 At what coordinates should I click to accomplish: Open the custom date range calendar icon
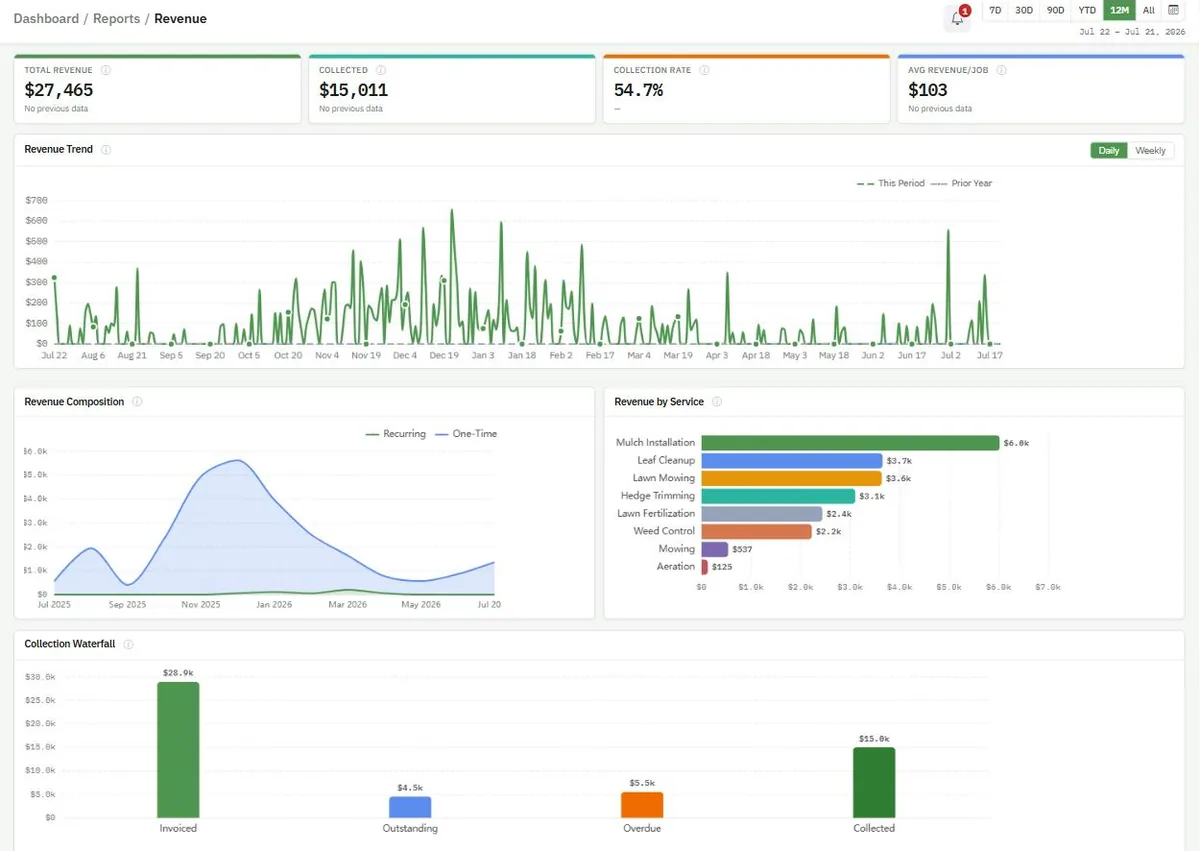pyautogui.click(x=1173, y=10)
